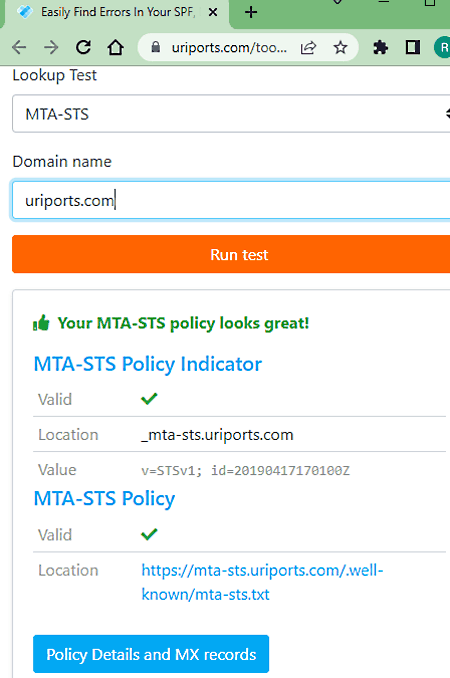Reload the current page
This screenshot has height=678, width=450.
tap(83, 47)
